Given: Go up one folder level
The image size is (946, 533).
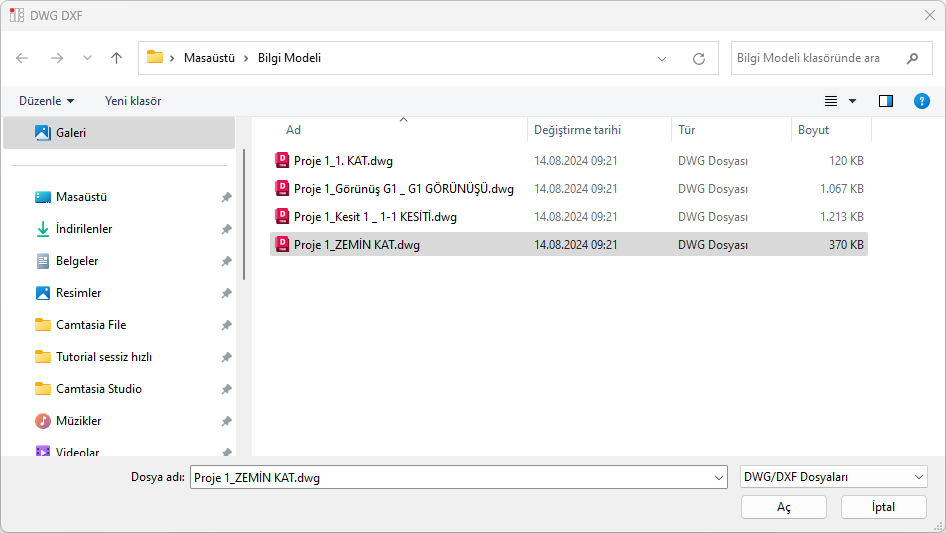Looking at the screenshot, I should [116, 58].
